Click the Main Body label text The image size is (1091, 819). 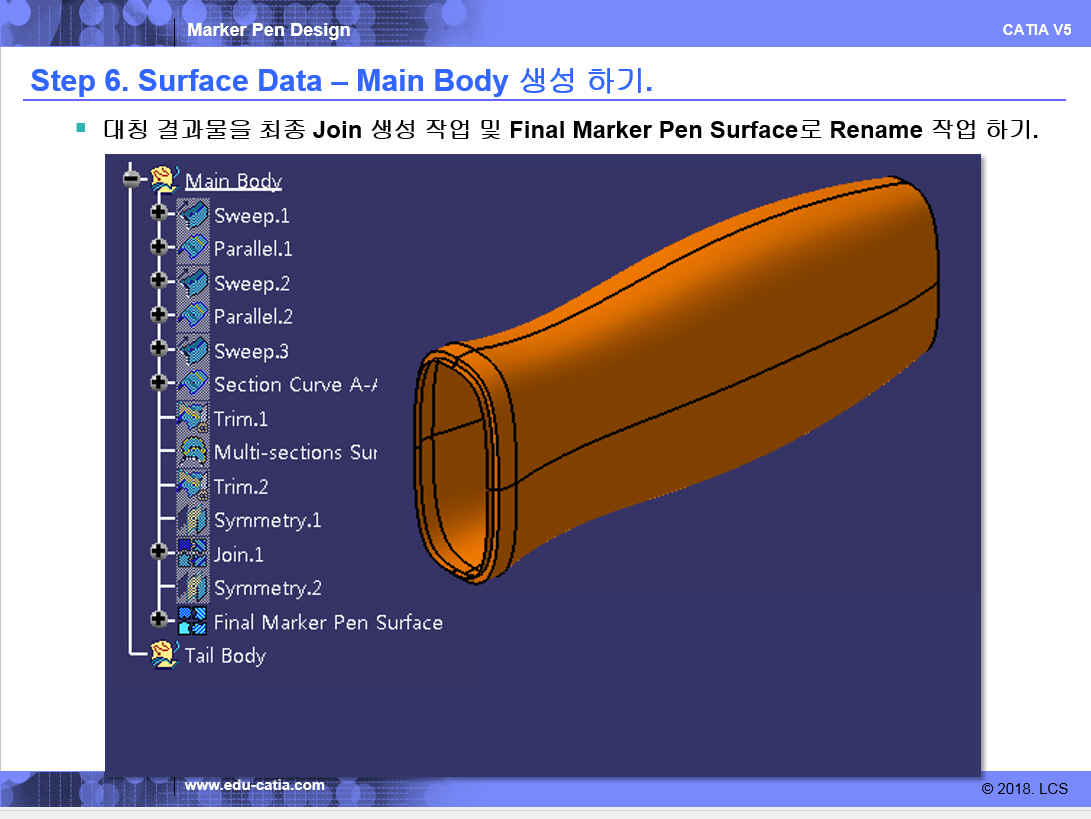[233, 181]
